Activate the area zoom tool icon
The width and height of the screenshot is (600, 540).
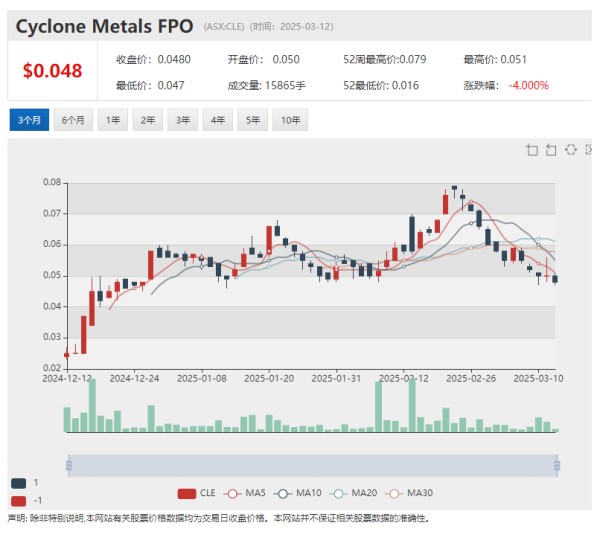[532, 150]
